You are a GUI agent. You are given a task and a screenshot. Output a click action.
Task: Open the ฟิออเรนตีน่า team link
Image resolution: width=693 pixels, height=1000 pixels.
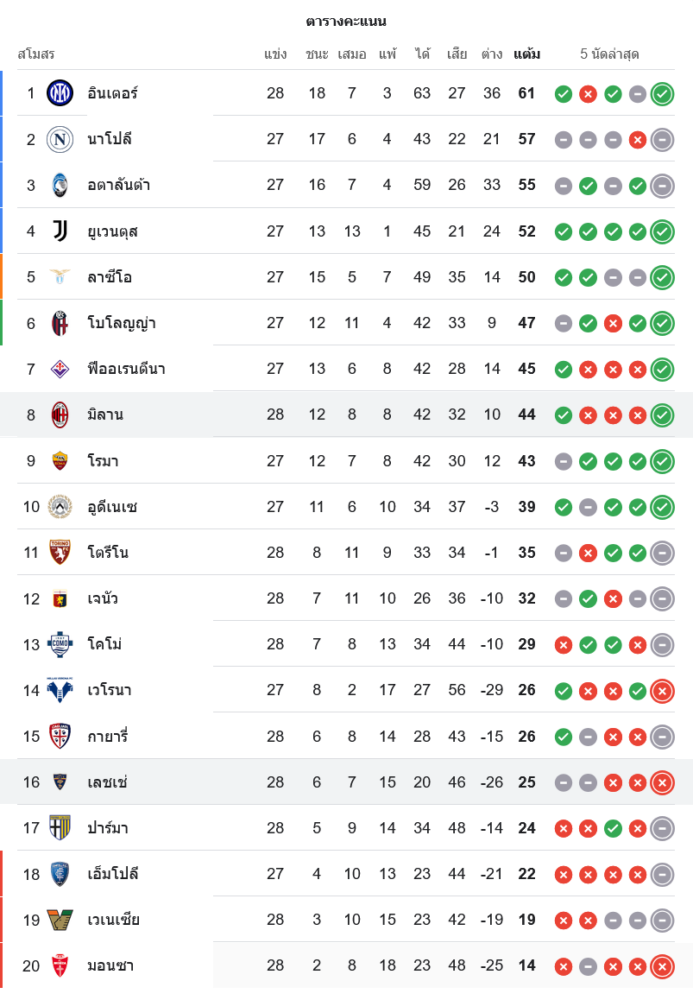(x=126, y=369)
